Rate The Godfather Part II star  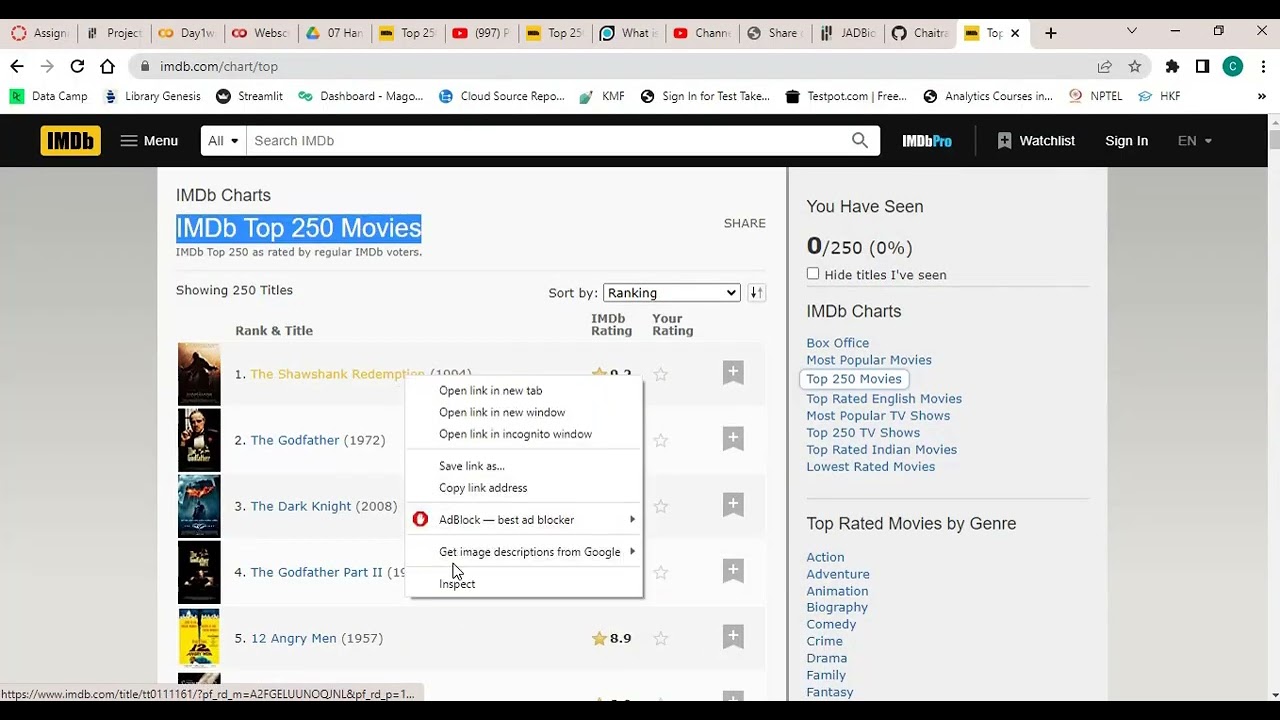point(660,572)
